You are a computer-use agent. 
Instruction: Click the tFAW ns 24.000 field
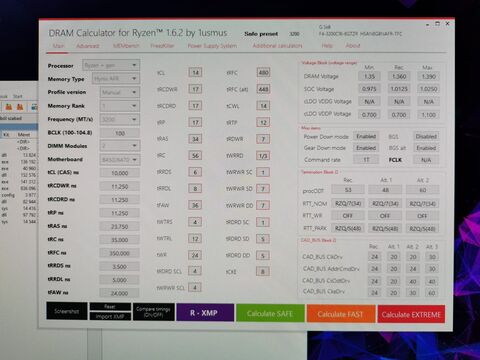119,293
